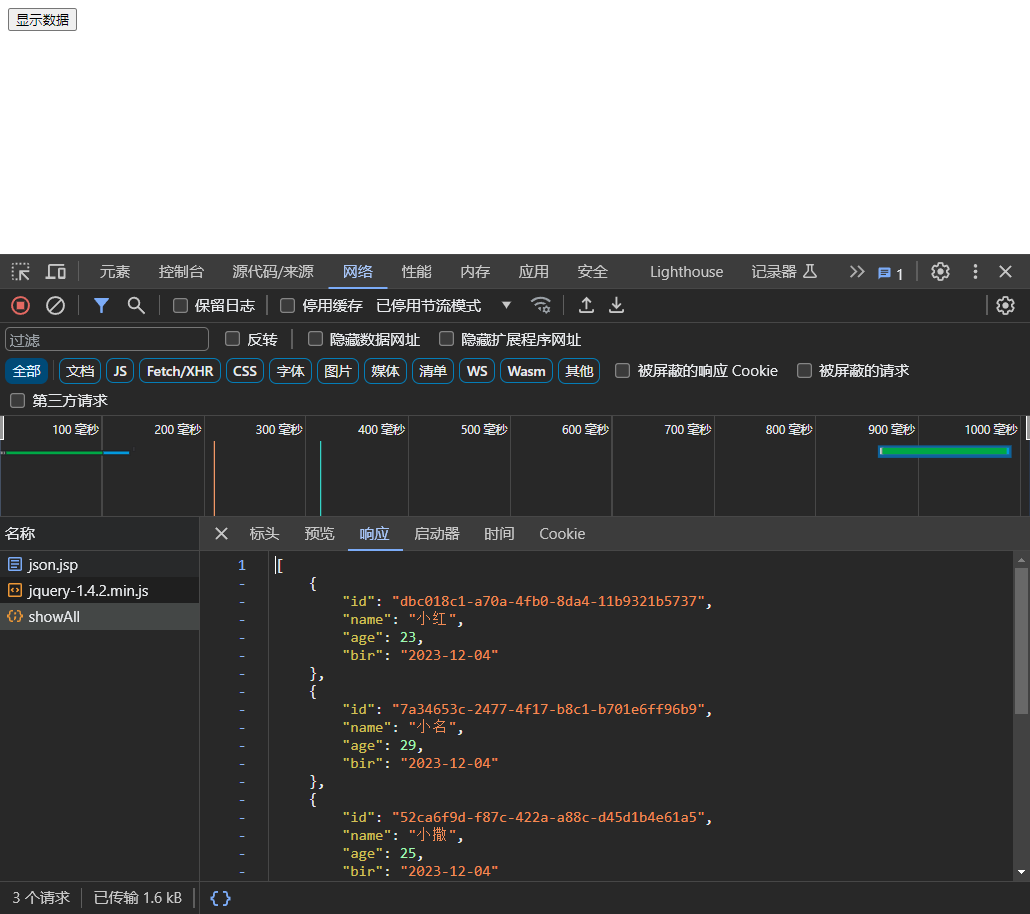Select the showAll request row
Viewport: 1030px width, 914px height.
[x=99, y=617]
